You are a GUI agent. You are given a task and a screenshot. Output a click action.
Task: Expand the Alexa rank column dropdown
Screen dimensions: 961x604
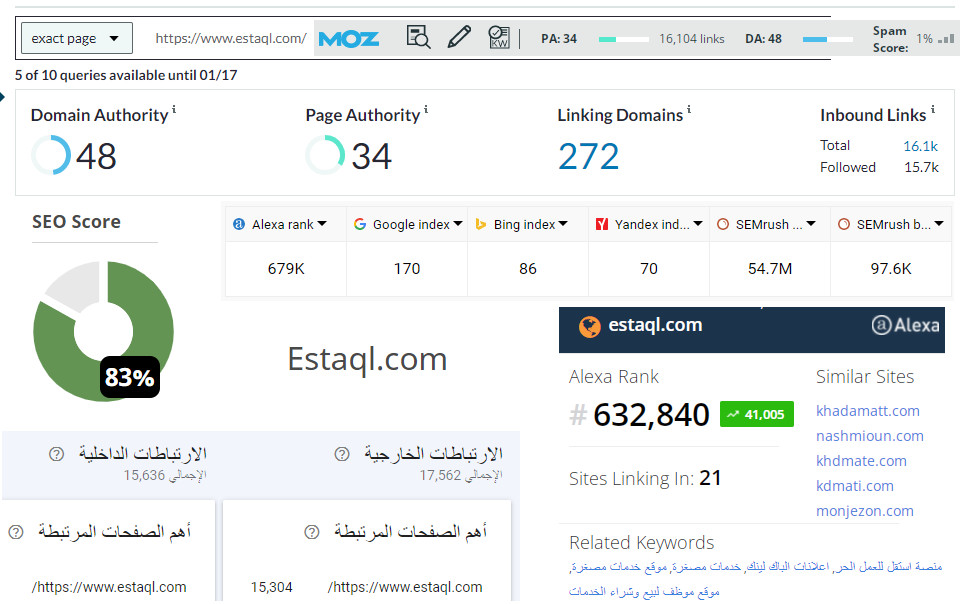(x=322, y=224)
